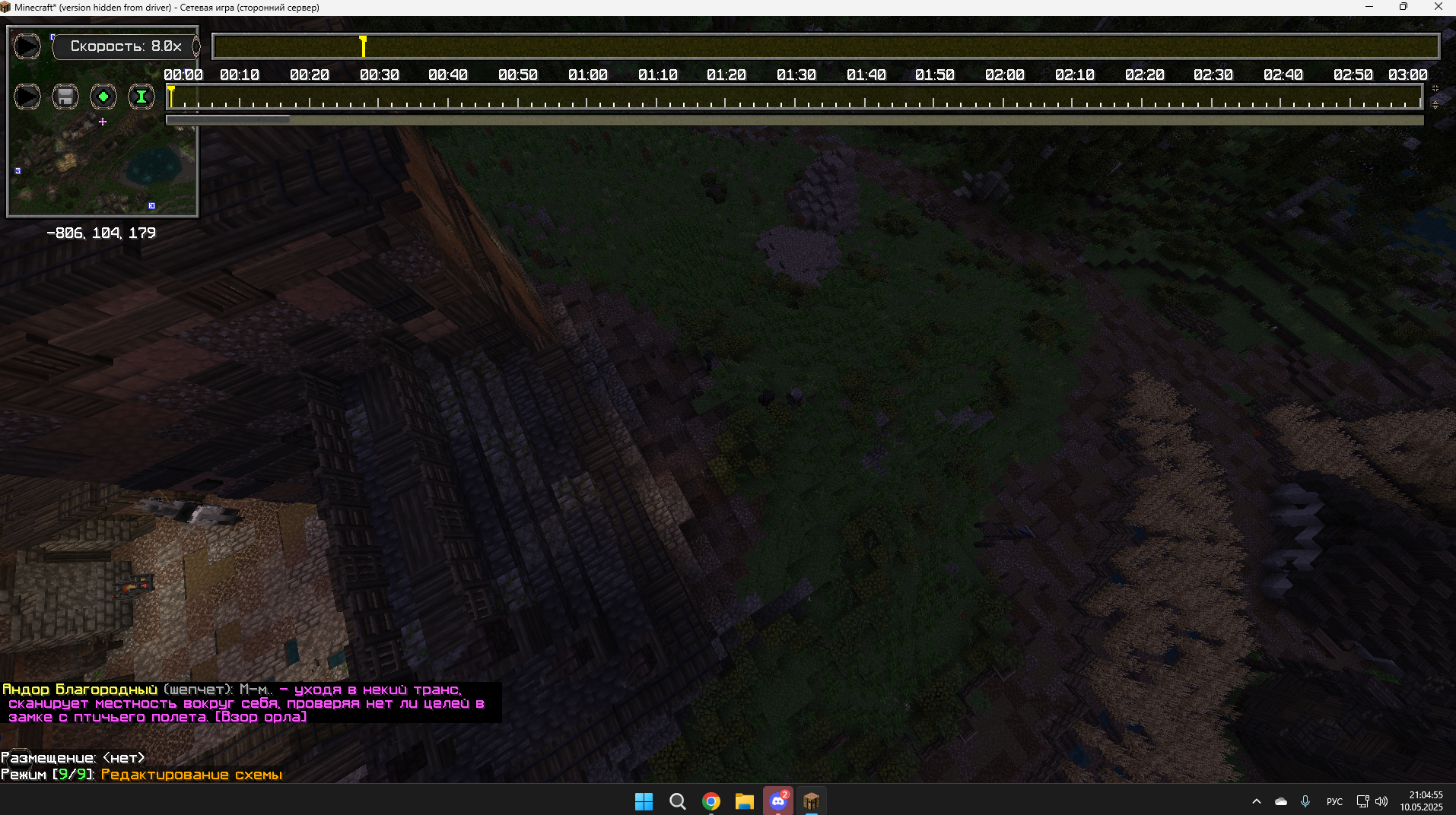1456x815 pixels.
Task: Click the Размещение: <нет> status line
Action: pyautogui.click(x=73, y=757)
